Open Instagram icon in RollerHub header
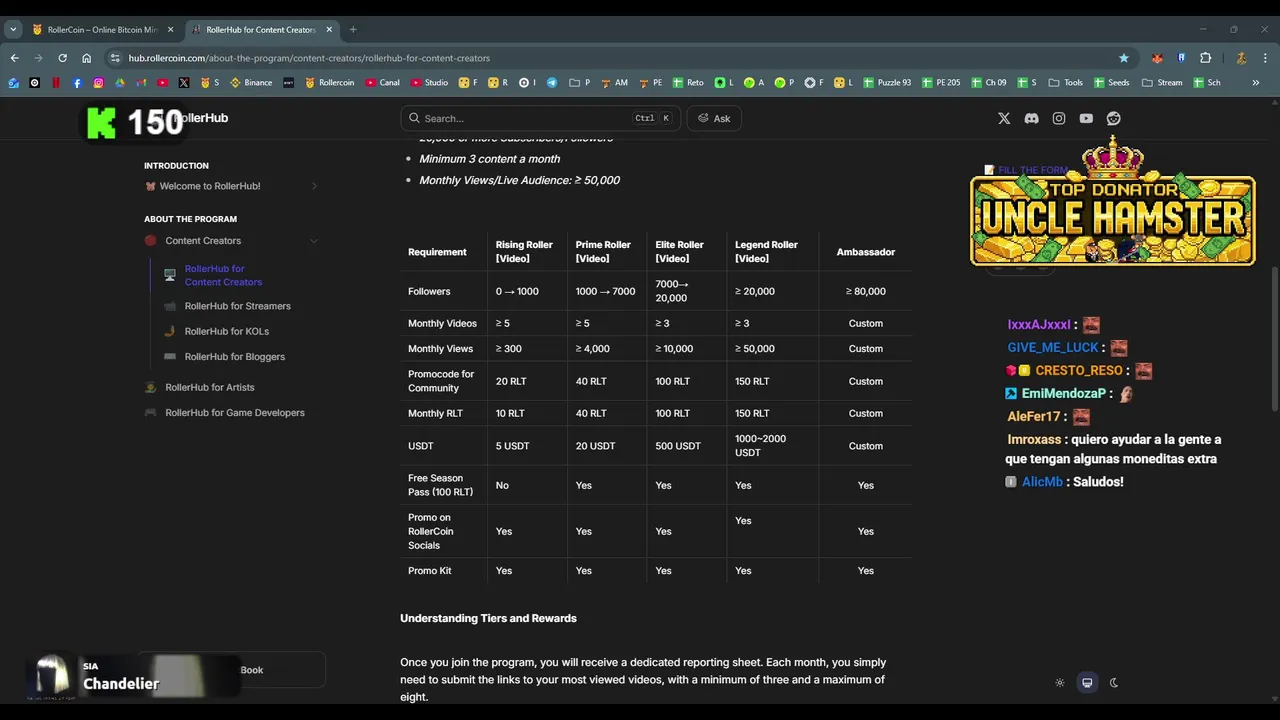Screen dimensions: 1280x720 pos(1059,118)
